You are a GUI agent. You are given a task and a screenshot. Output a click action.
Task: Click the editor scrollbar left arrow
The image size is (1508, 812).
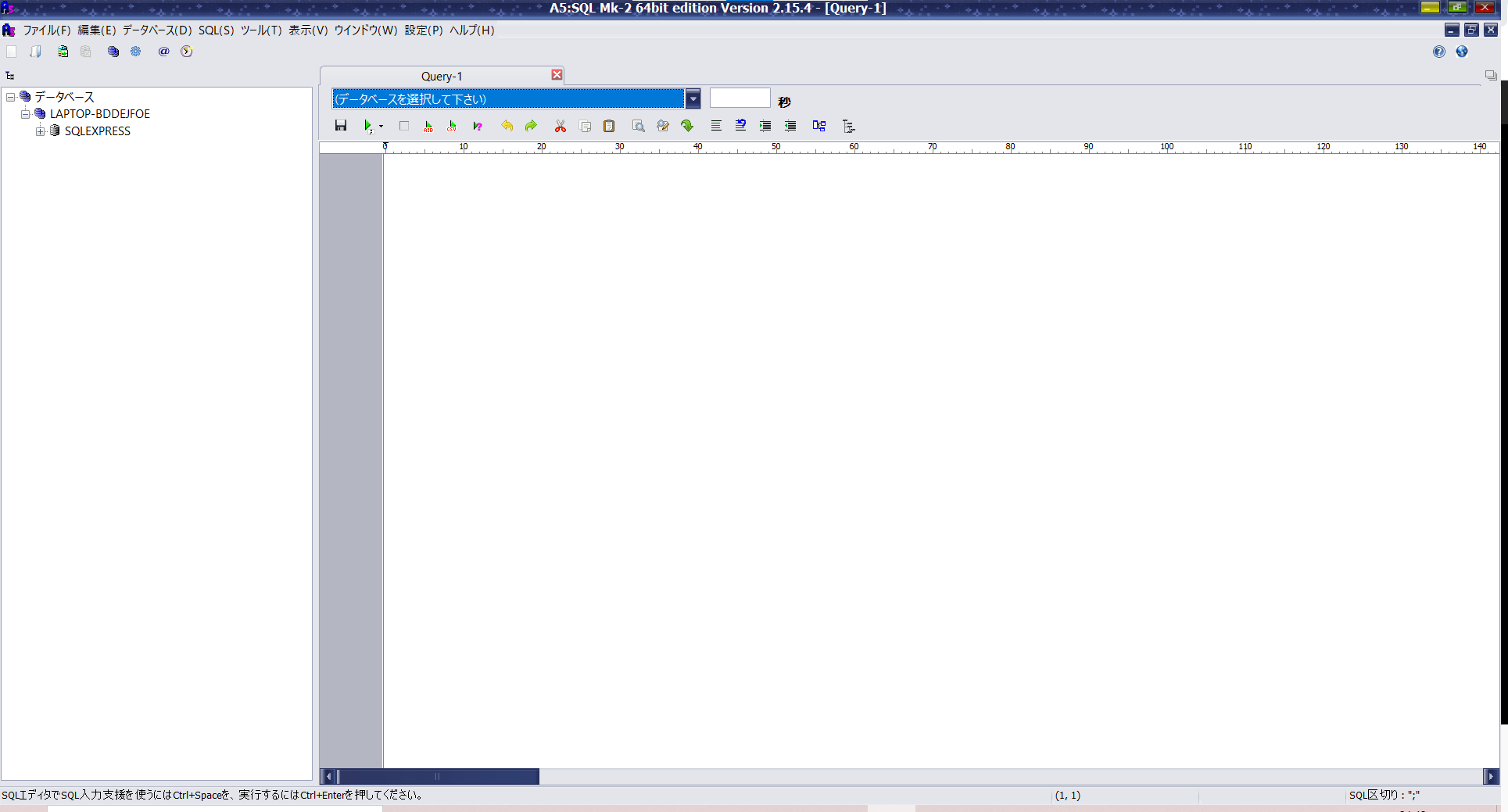(328, 776)
